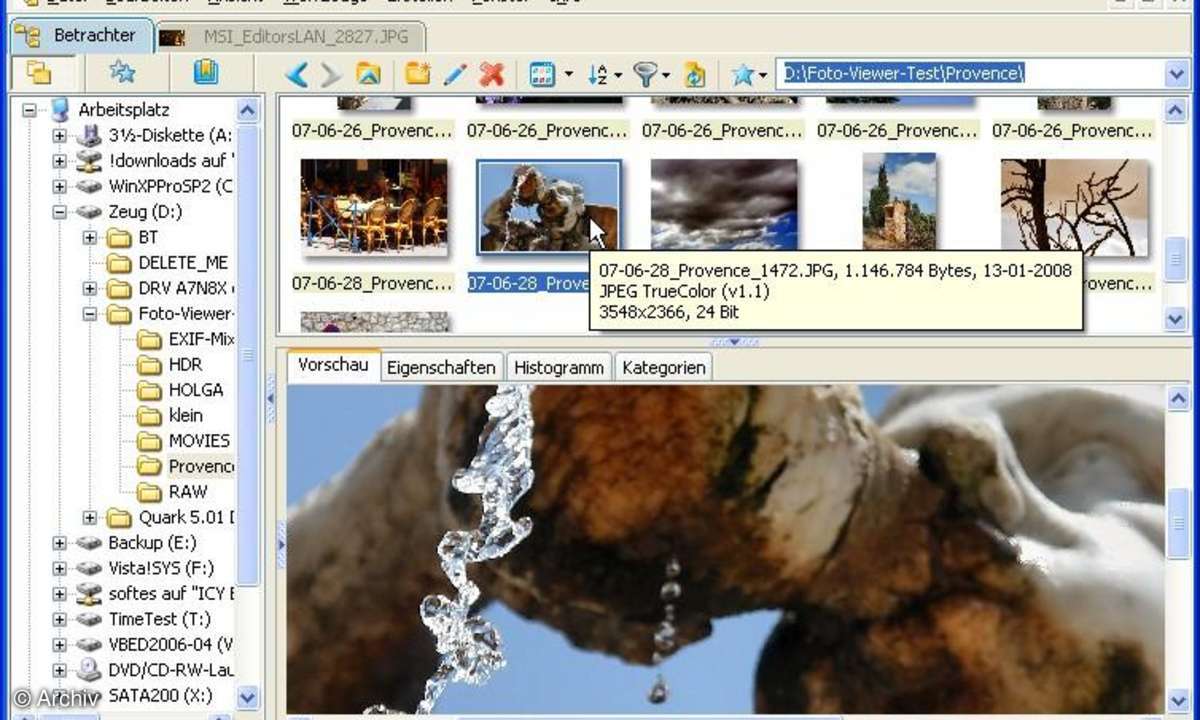Expand the TimeTest (T:) drive node
This screenshot has width=1200, height=720.
(x=60, y=619)
